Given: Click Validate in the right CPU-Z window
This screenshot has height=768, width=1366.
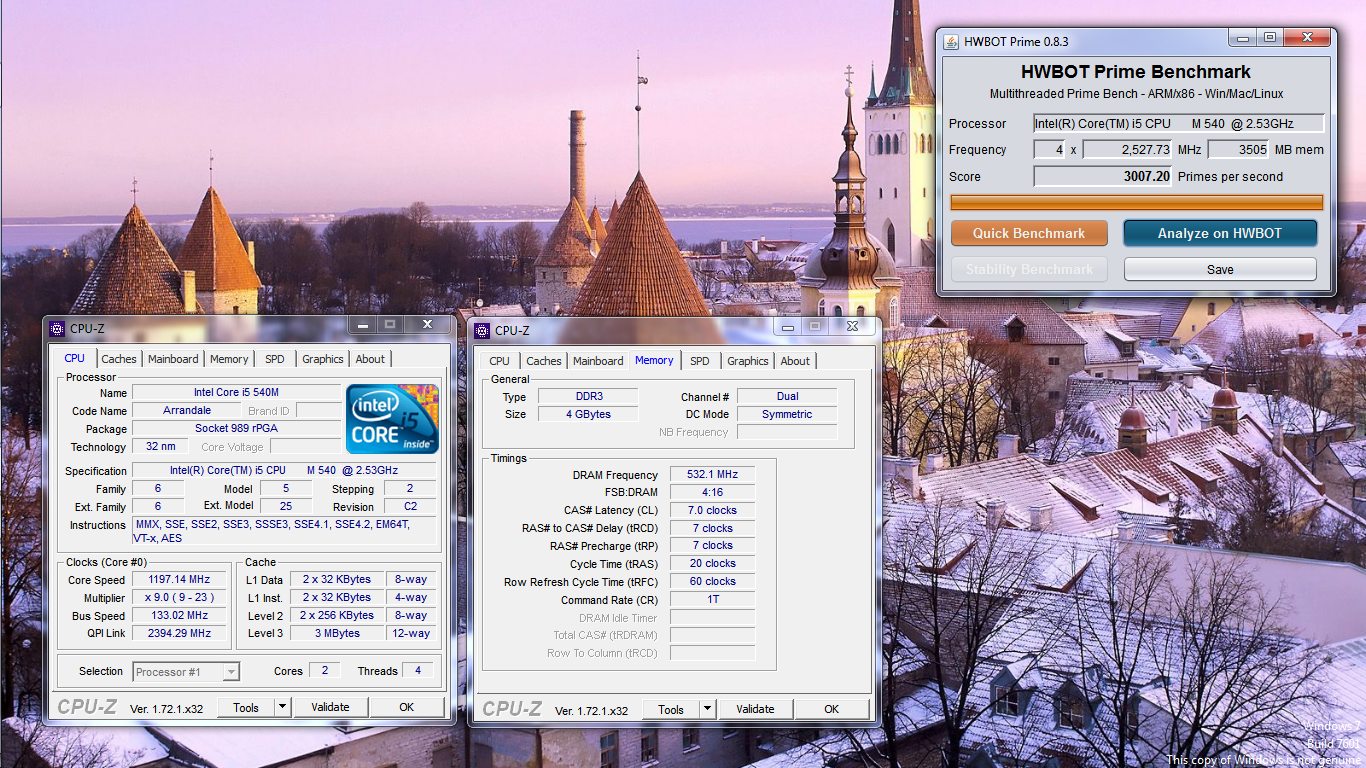Looking at the screenshot, I should [x=755, y=709].
